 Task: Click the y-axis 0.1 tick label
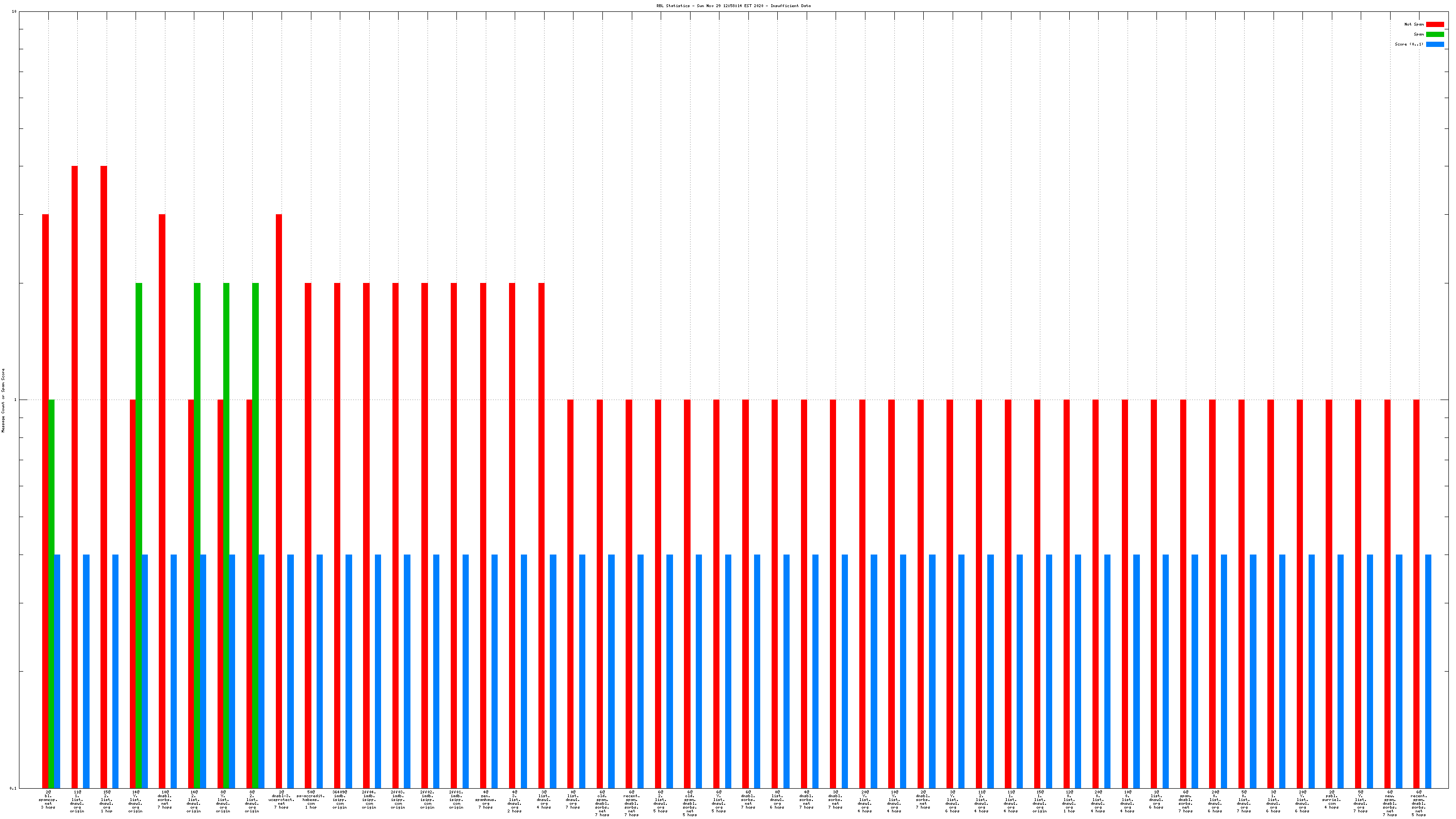pos(13,788)
